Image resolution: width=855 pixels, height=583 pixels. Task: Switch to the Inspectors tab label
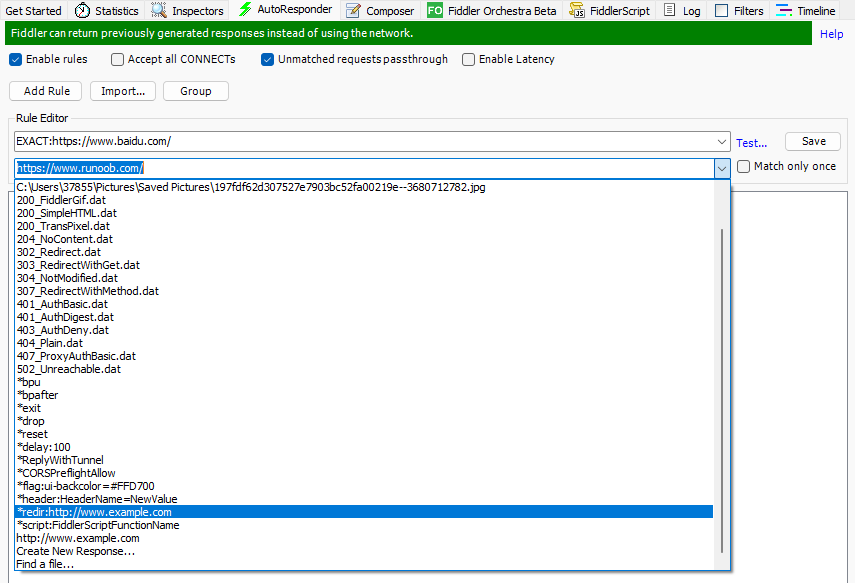[x=198, y=11]
